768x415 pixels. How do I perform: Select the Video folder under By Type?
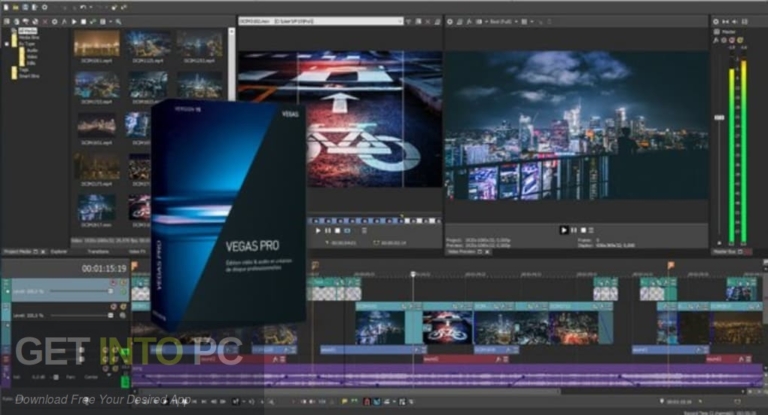pos(32,57)
